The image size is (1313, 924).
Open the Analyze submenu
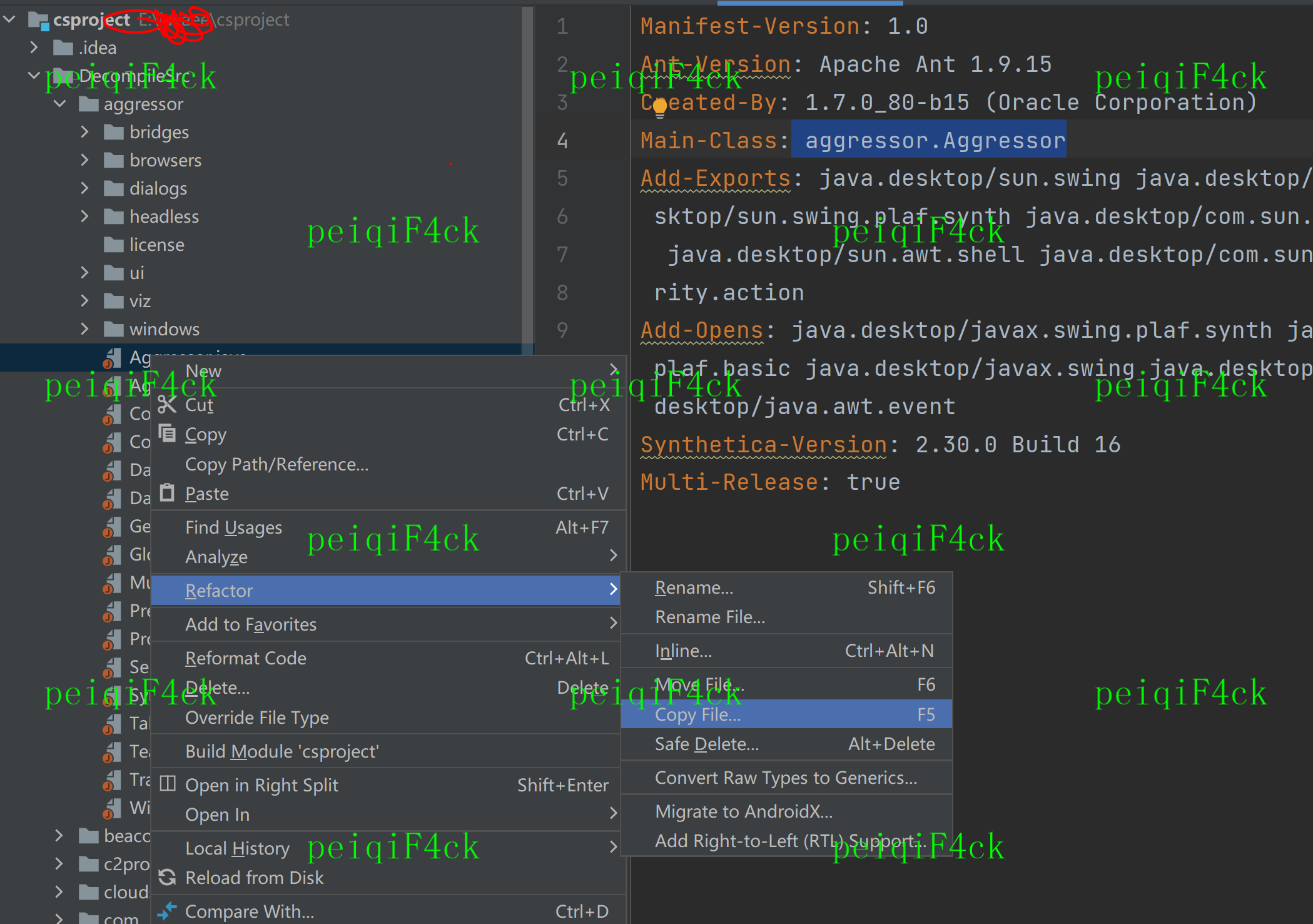388,557
